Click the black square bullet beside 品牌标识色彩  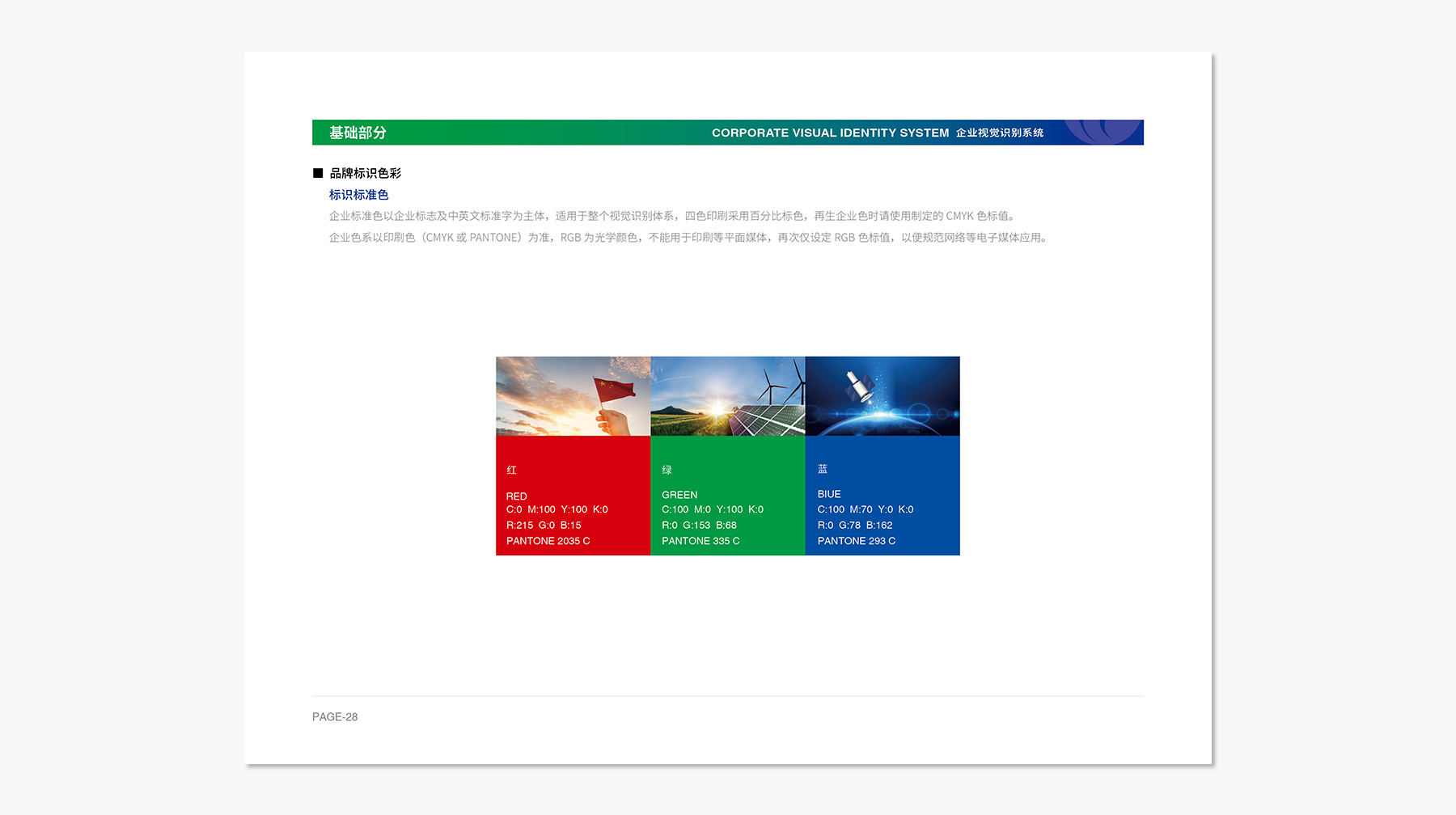318,173
